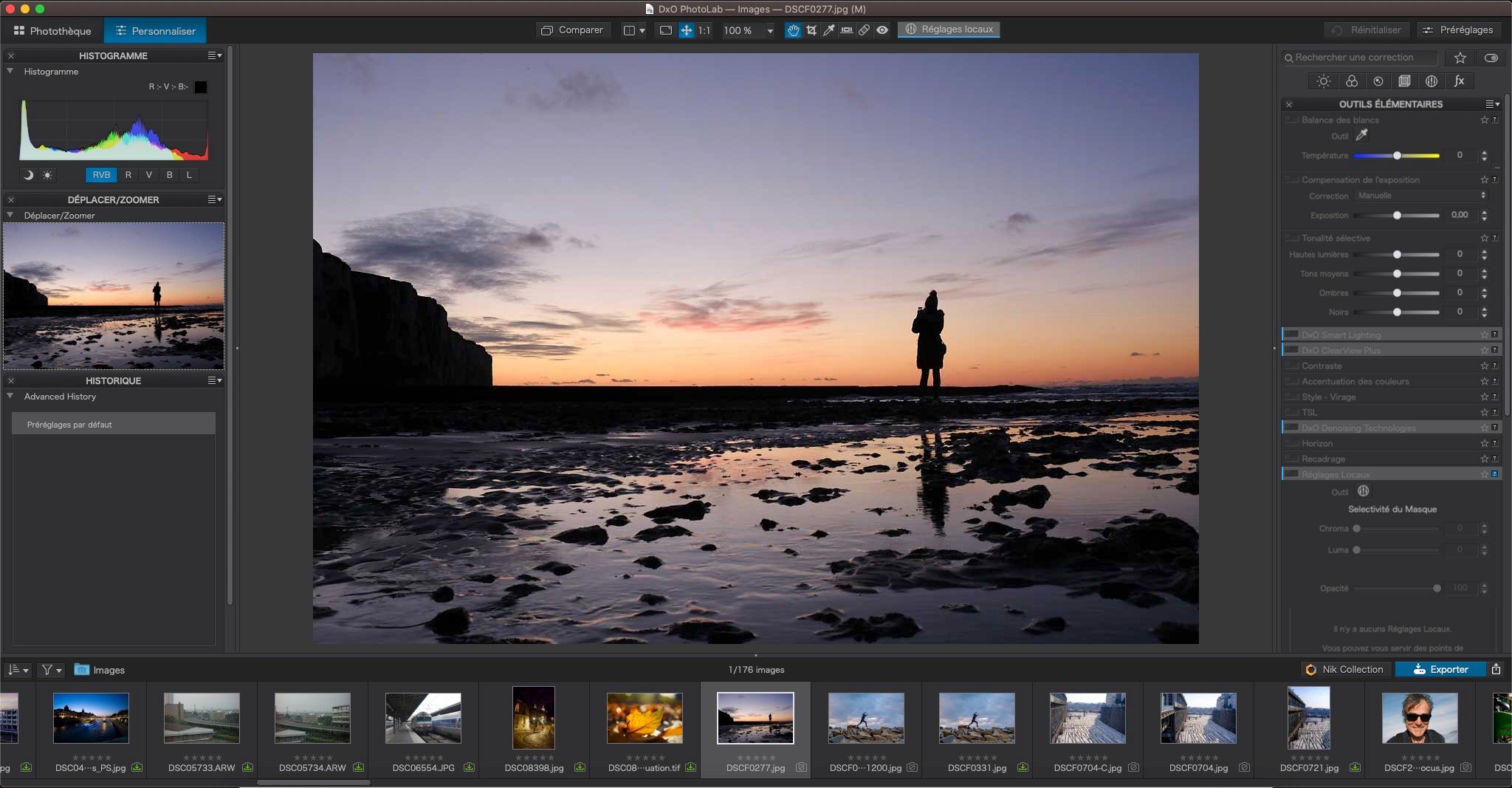
Task: Open the Outils Élémentaires palette menu
Action: click(x=1493, y=104)
